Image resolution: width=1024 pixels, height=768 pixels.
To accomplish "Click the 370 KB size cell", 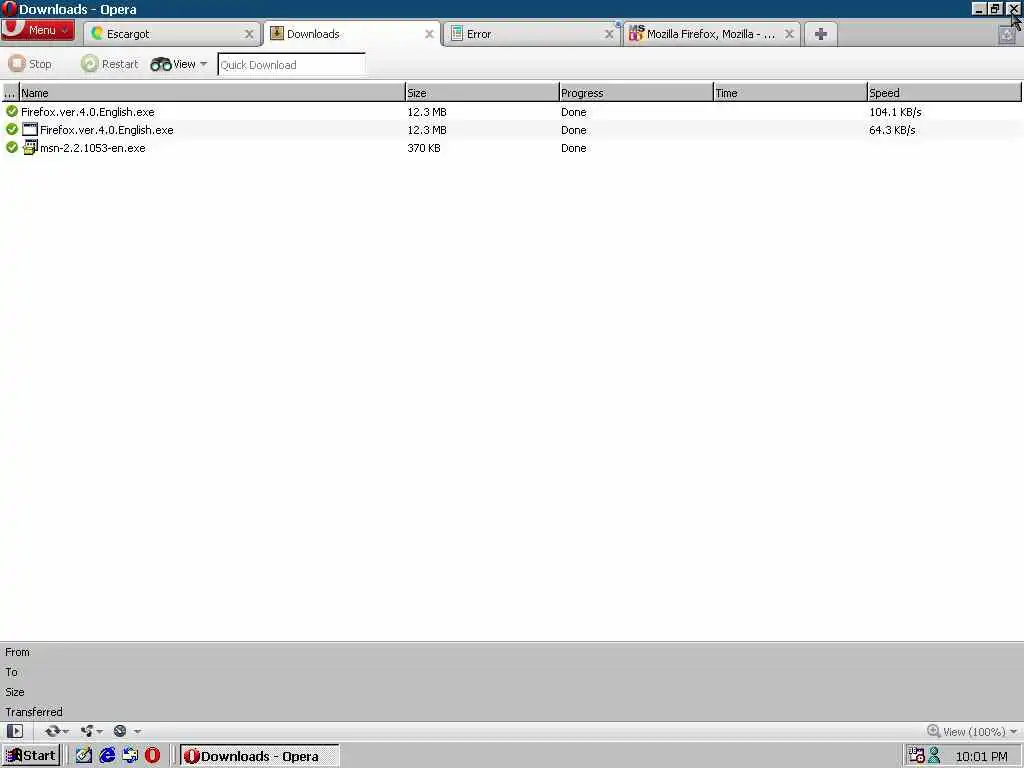I will [x=424, y=148].
